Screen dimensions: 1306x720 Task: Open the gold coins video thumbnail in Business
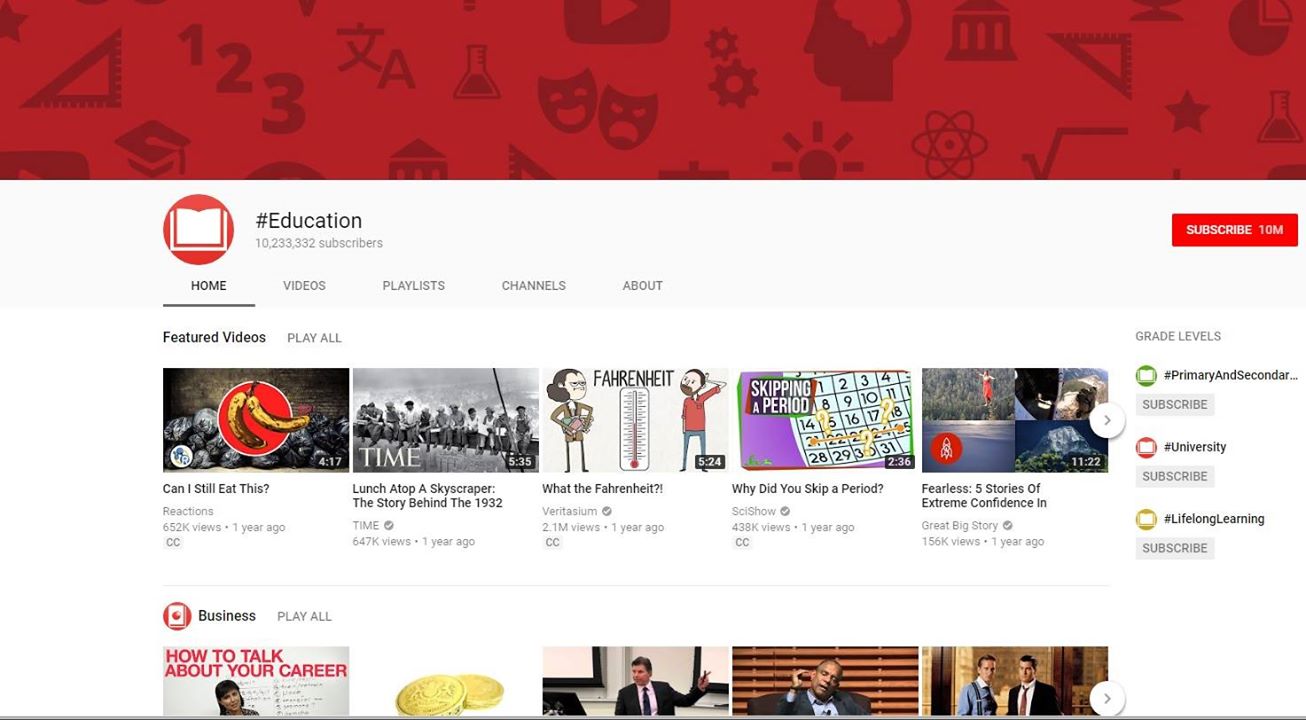[446, 681]
